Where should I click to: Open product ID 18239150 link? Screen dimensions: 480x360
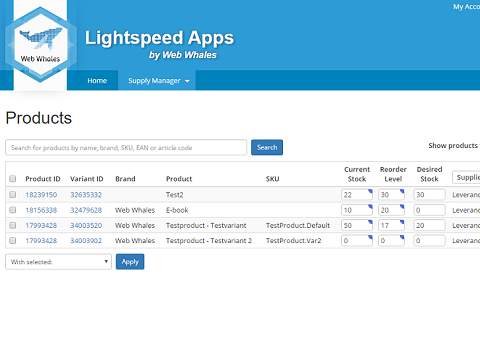pyautogui.click(x=41, y=195)
